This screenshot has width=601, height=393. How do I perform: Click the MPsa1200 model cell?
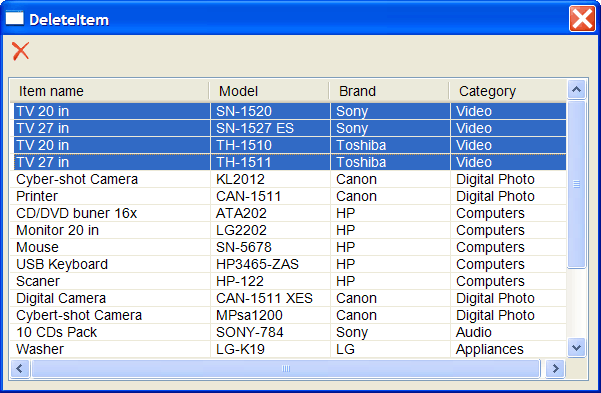tap(270, 315)
